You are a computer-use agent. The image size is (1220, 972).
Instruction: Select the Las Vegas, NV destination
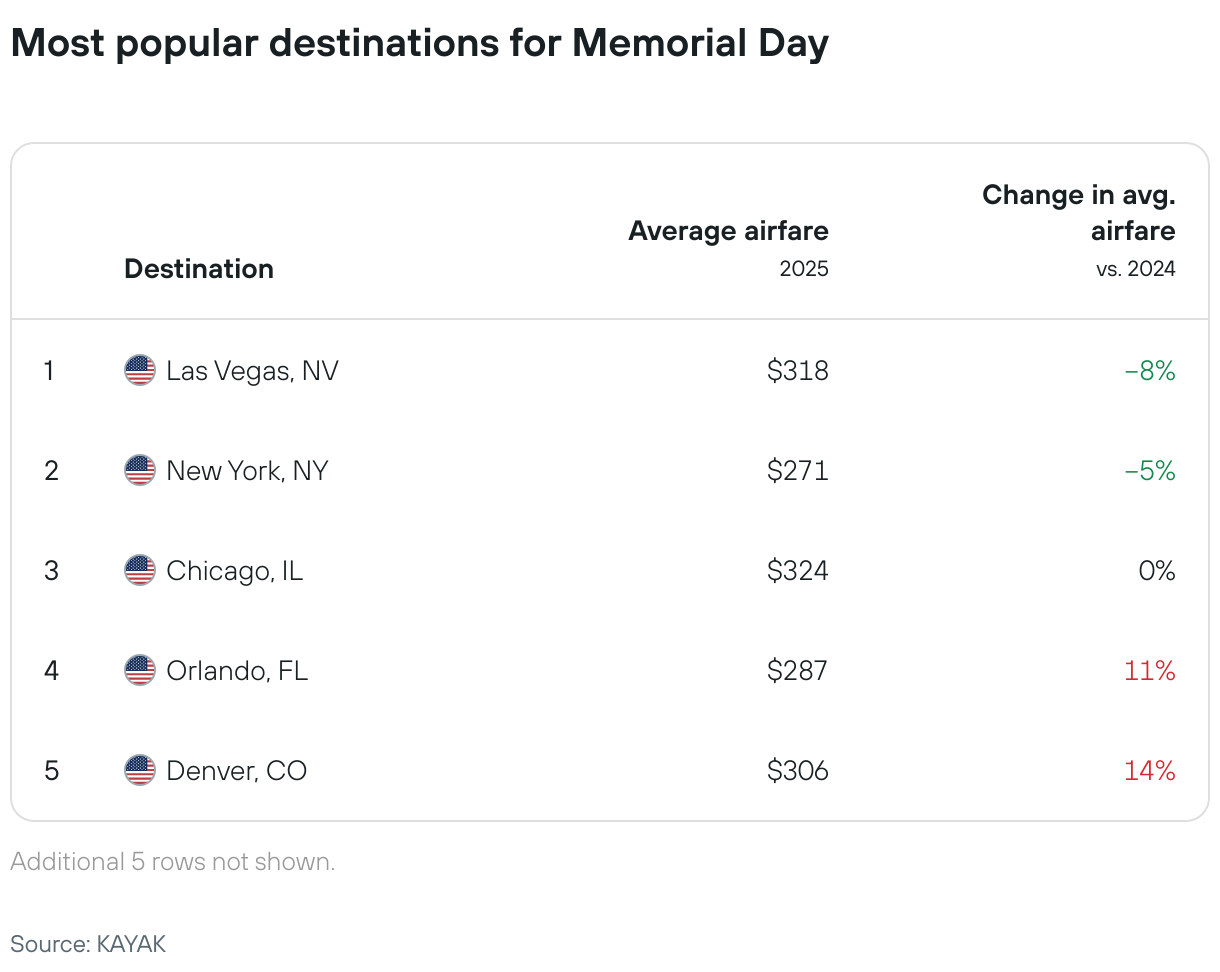(x=252, y=372)
